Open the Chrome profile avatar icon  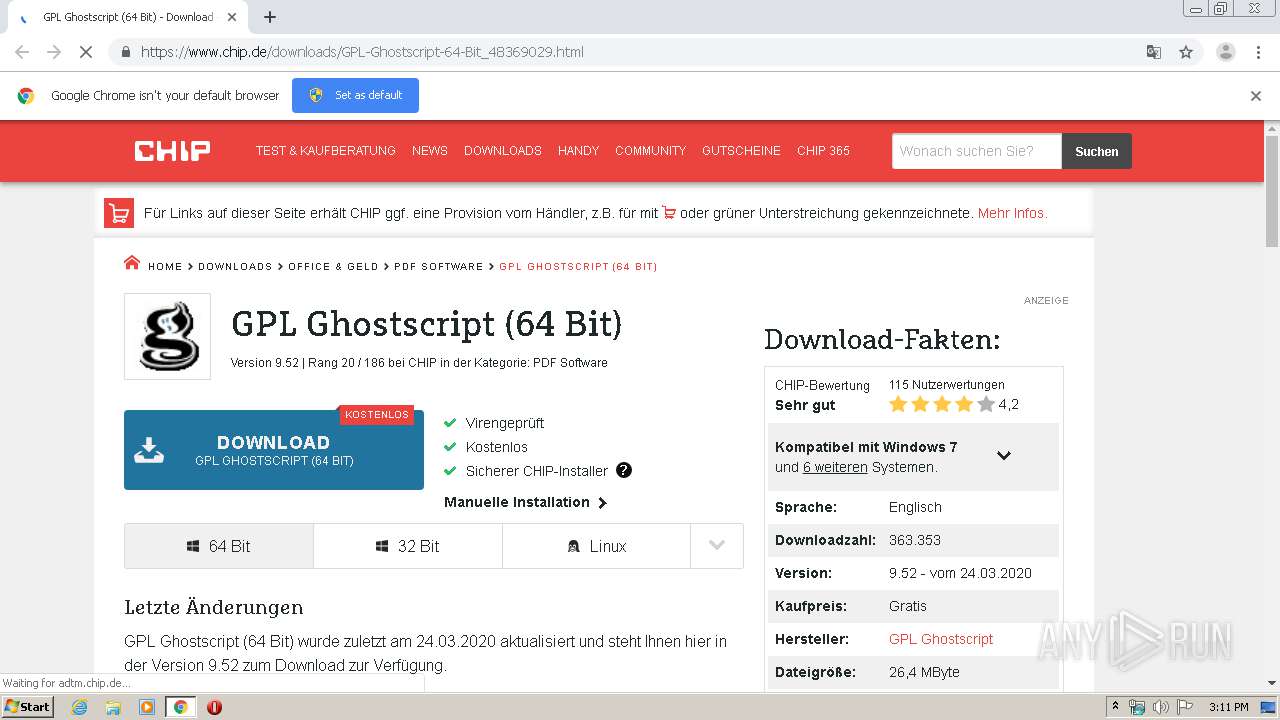(1225, 52)
